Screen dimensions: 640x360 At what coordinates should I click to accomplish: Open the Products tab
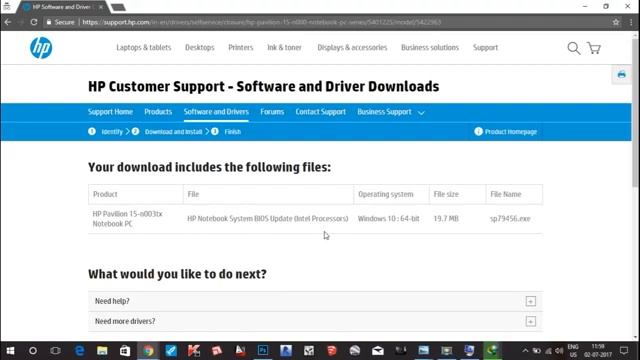pos(158,112)
